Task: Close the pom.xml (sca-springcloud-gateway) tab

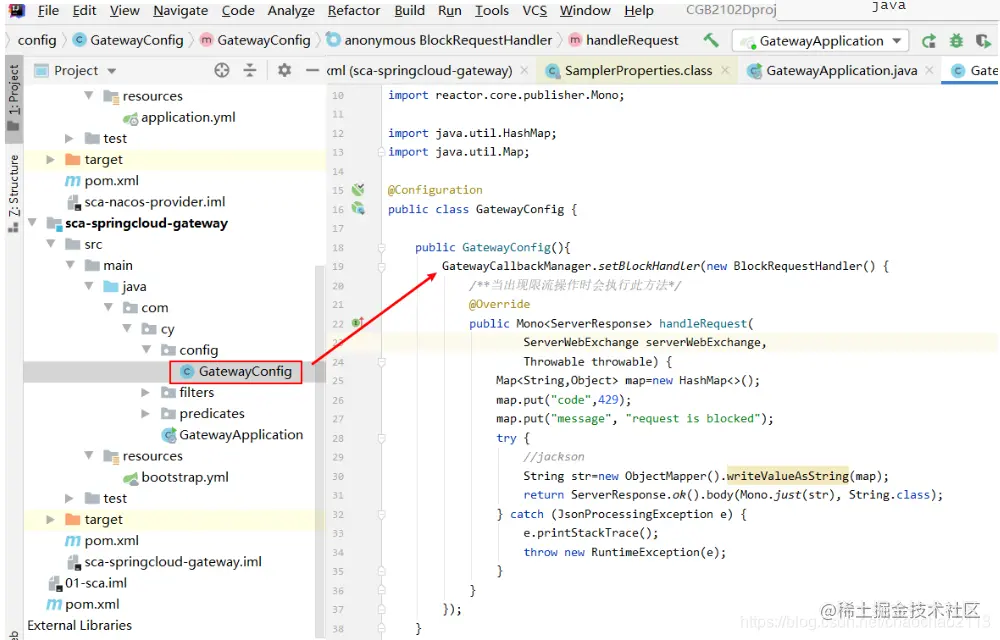Action: (x=524, y=71)
